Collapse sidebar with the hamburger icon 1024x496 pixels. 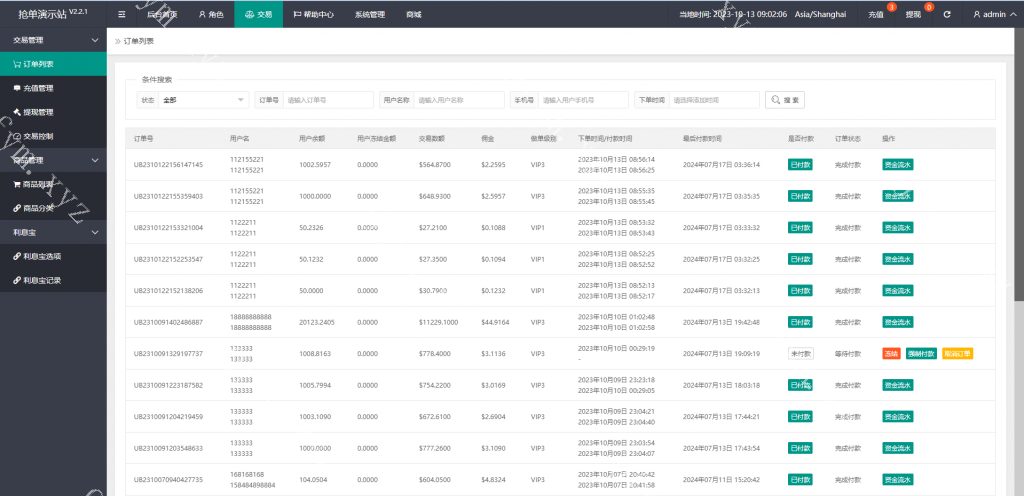point(121,14)
